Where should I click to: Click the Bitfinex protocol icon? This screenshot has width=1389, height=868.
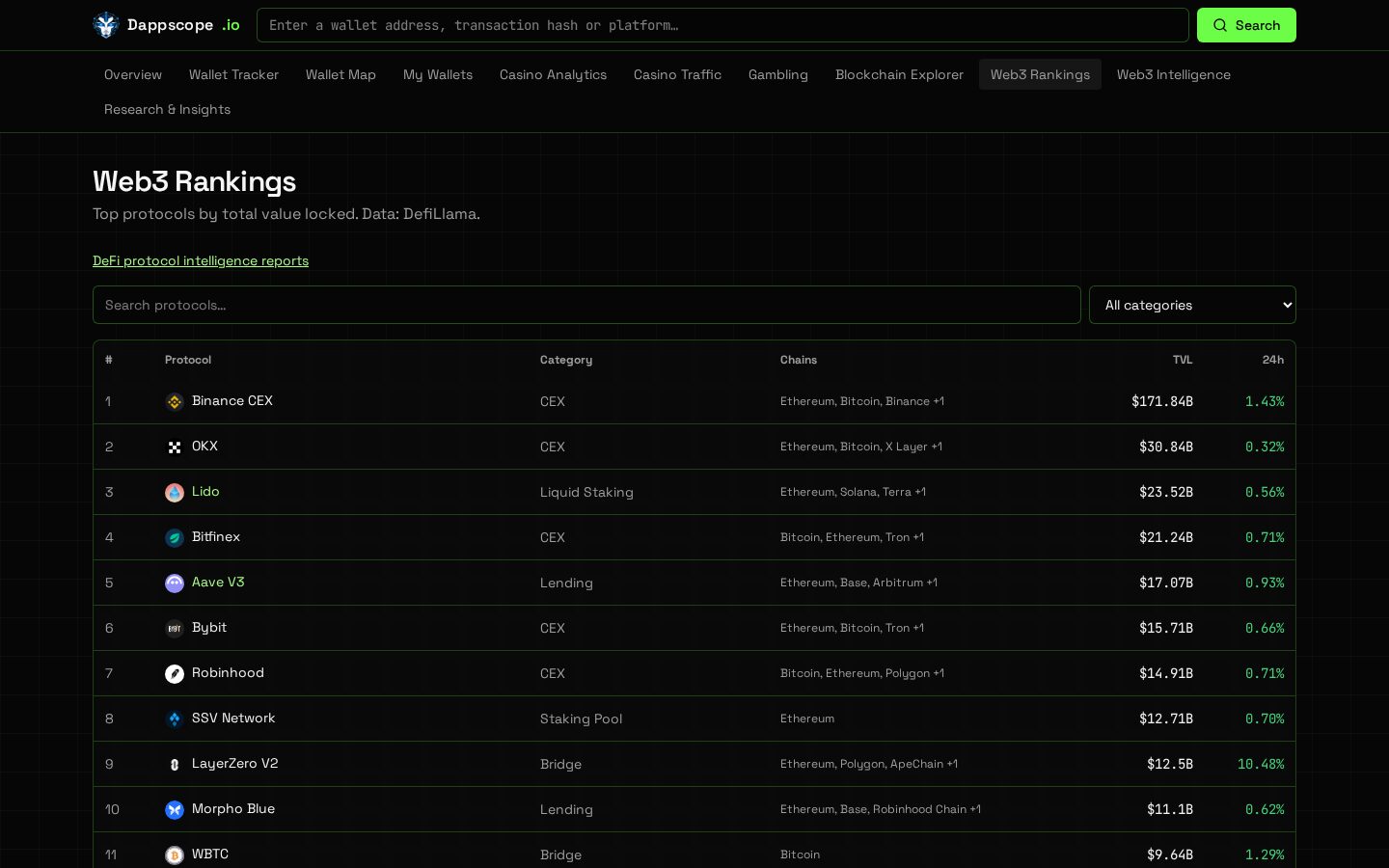pyautogui.click(x=175, y=538)
